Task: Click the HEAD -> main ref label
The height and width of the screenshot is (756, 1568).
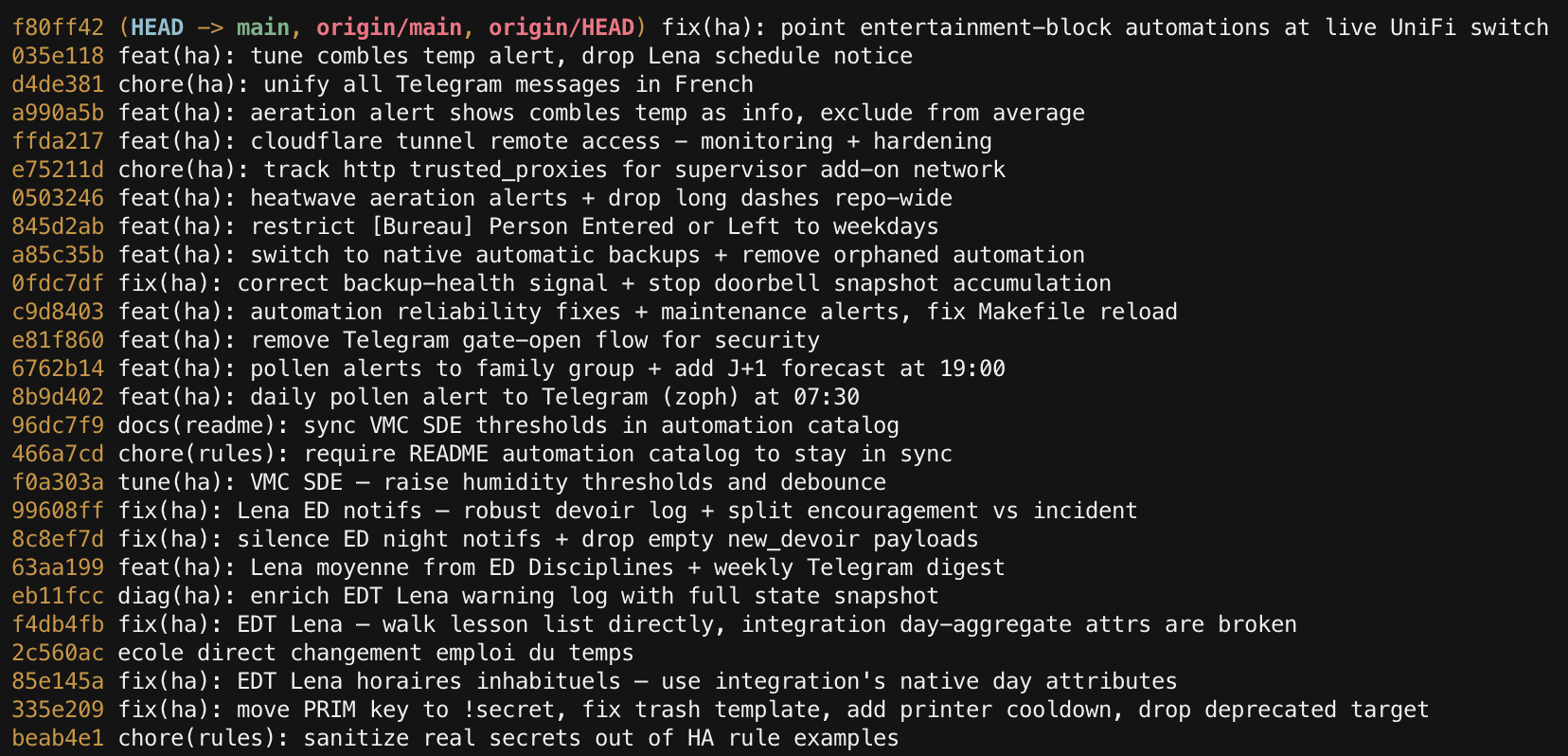Action: [210, 27]
